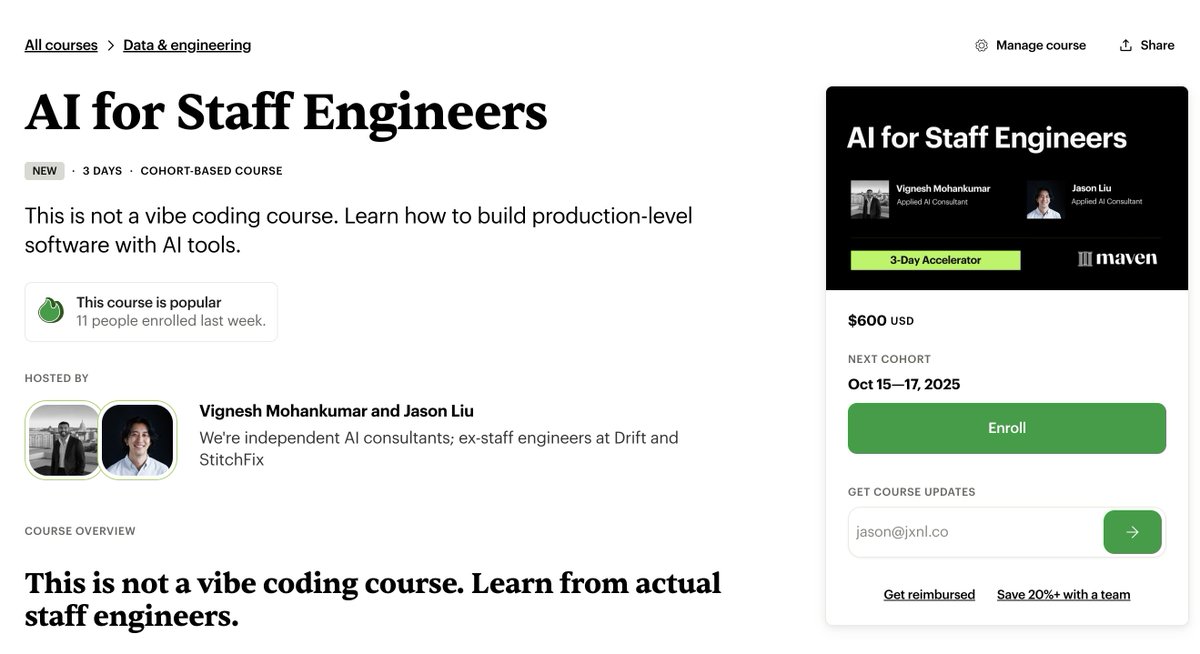The width and height of the screenshot is (1200, 654).
Task: Go to Data & engineering category
Action: point(187,45)
